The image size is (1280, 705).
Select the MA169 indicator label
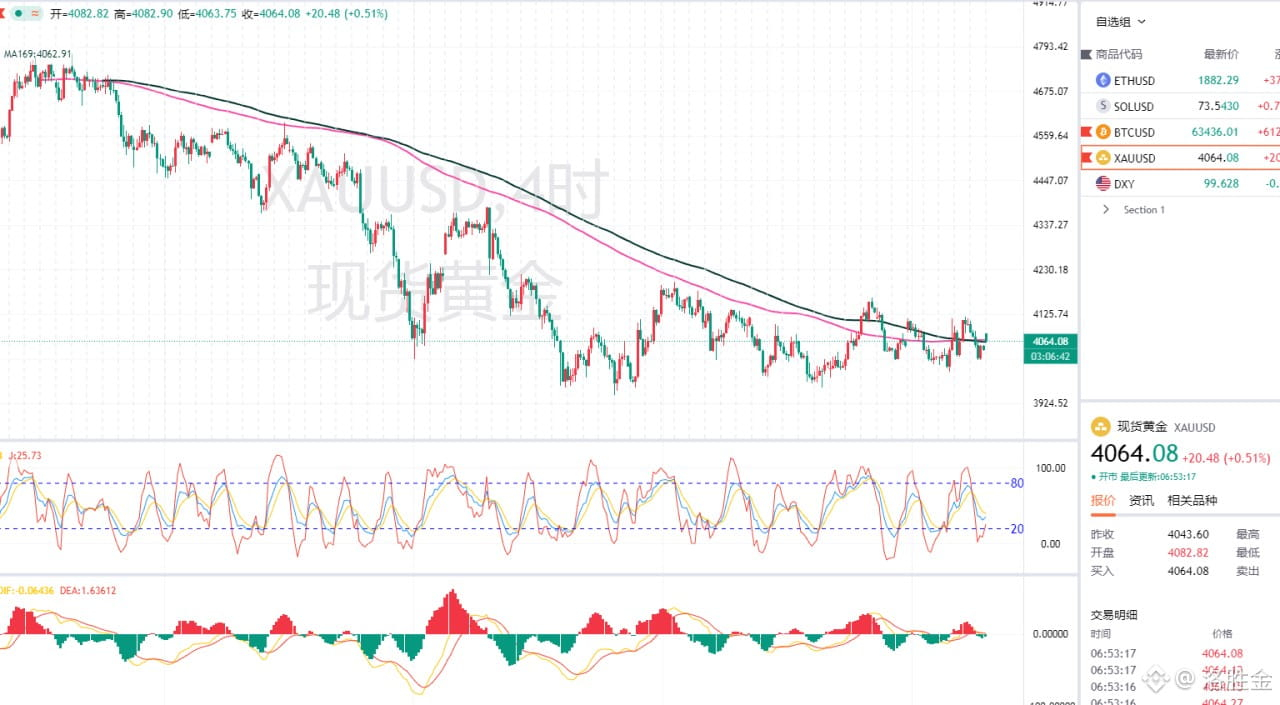tap(36, 54)
